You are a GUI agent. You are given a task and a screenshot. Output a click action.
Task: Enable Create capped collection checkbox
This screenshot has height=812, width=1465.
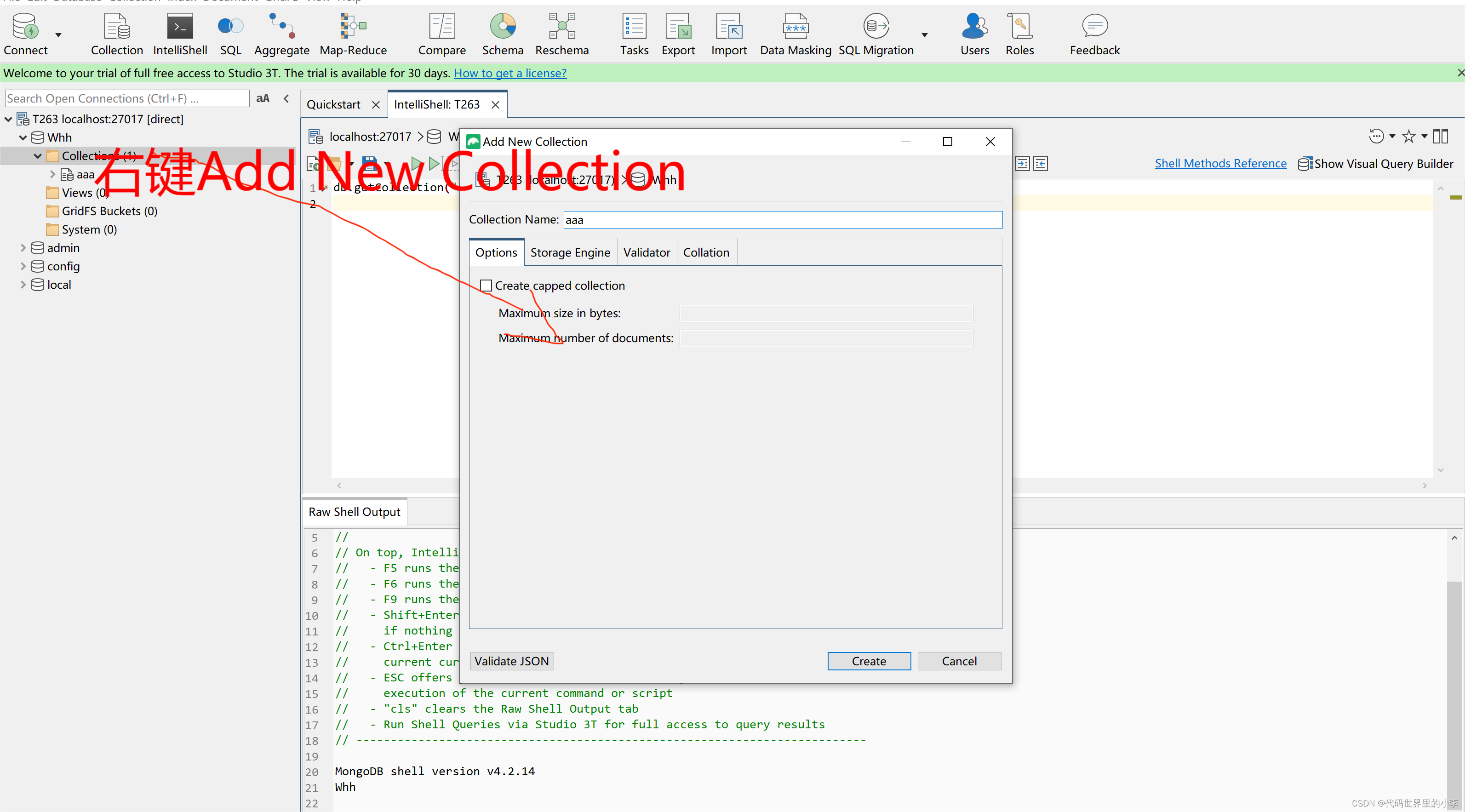point(486,286)
